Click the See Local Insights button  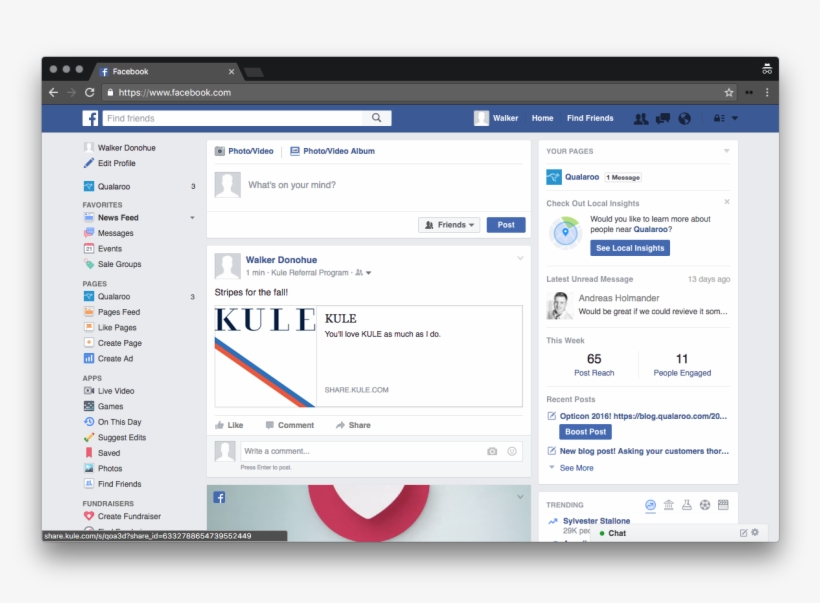629,247
